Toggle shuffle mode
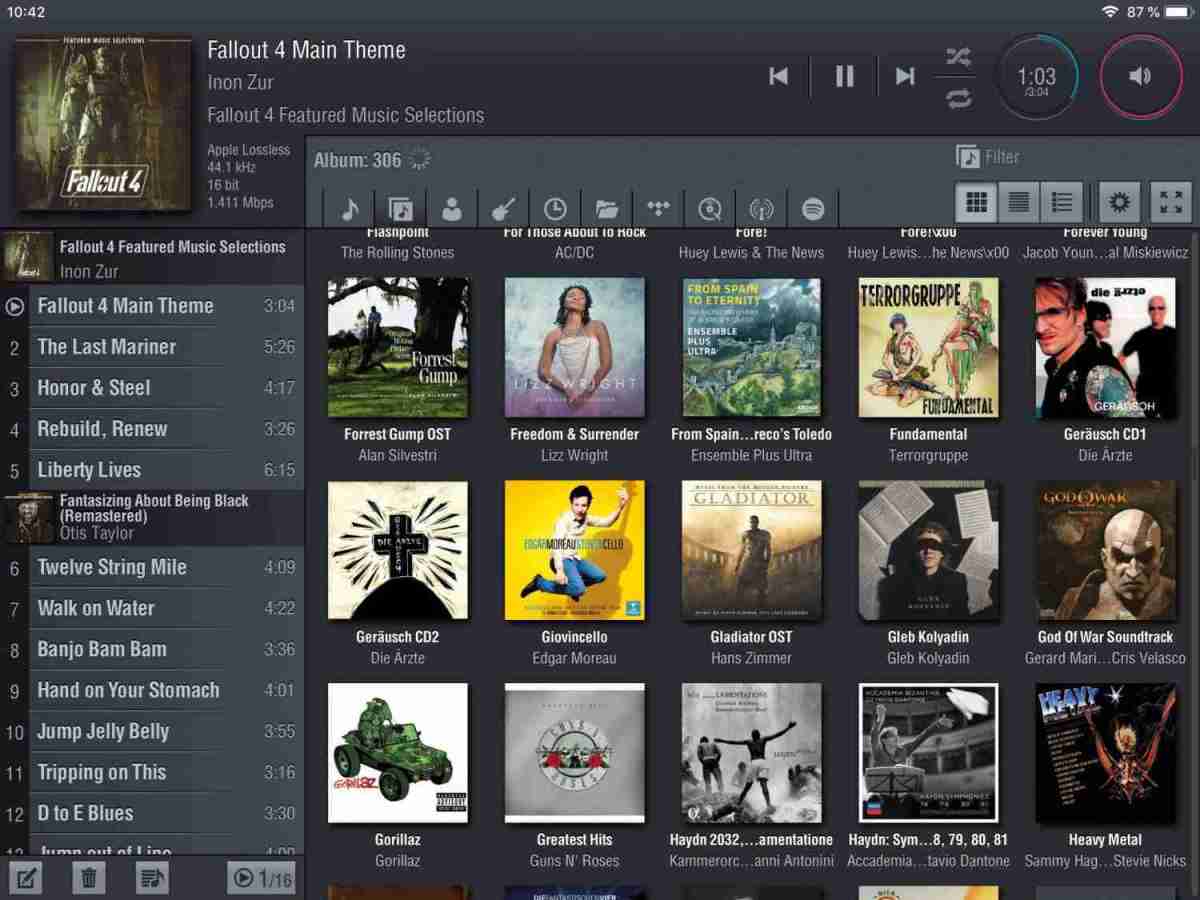The height and width of the screenshot is (900, 1200). point(958,57)
